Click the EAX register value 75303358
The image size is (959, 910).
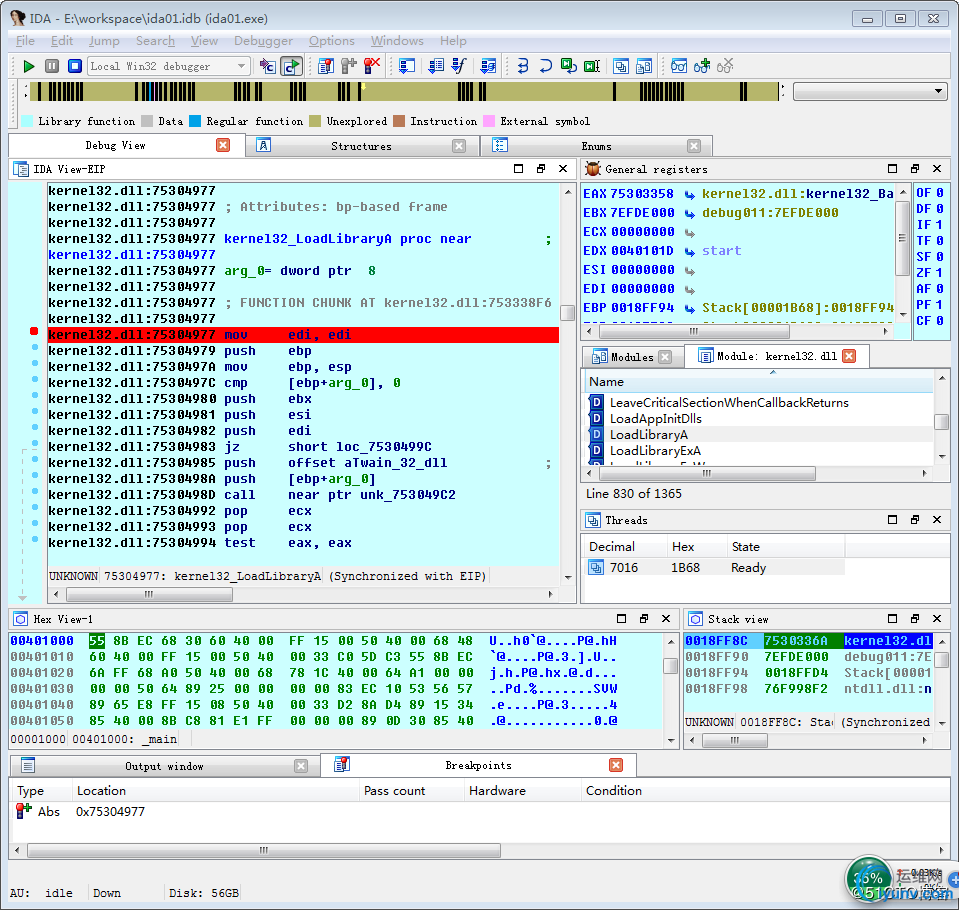pyautogui.click(x=642, y=194)
